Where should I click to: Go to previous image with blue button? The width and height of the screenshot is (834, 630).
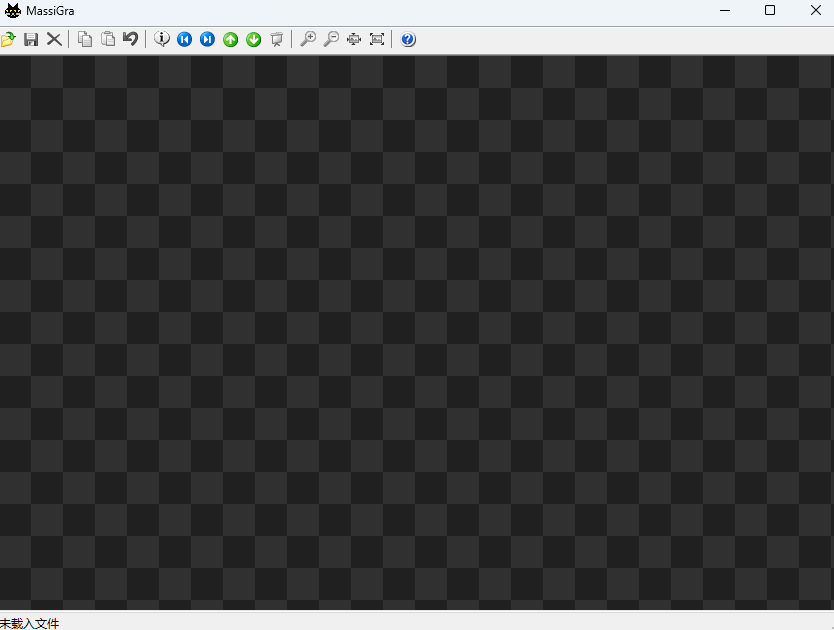(x=184, y=39)
